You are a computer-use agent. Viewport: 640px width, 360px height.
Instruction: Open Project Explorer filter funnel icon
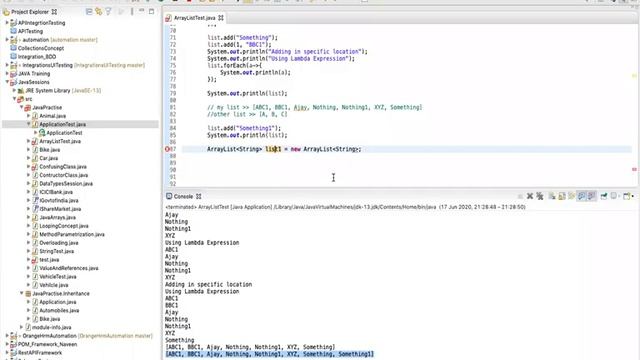coord(108,12)
